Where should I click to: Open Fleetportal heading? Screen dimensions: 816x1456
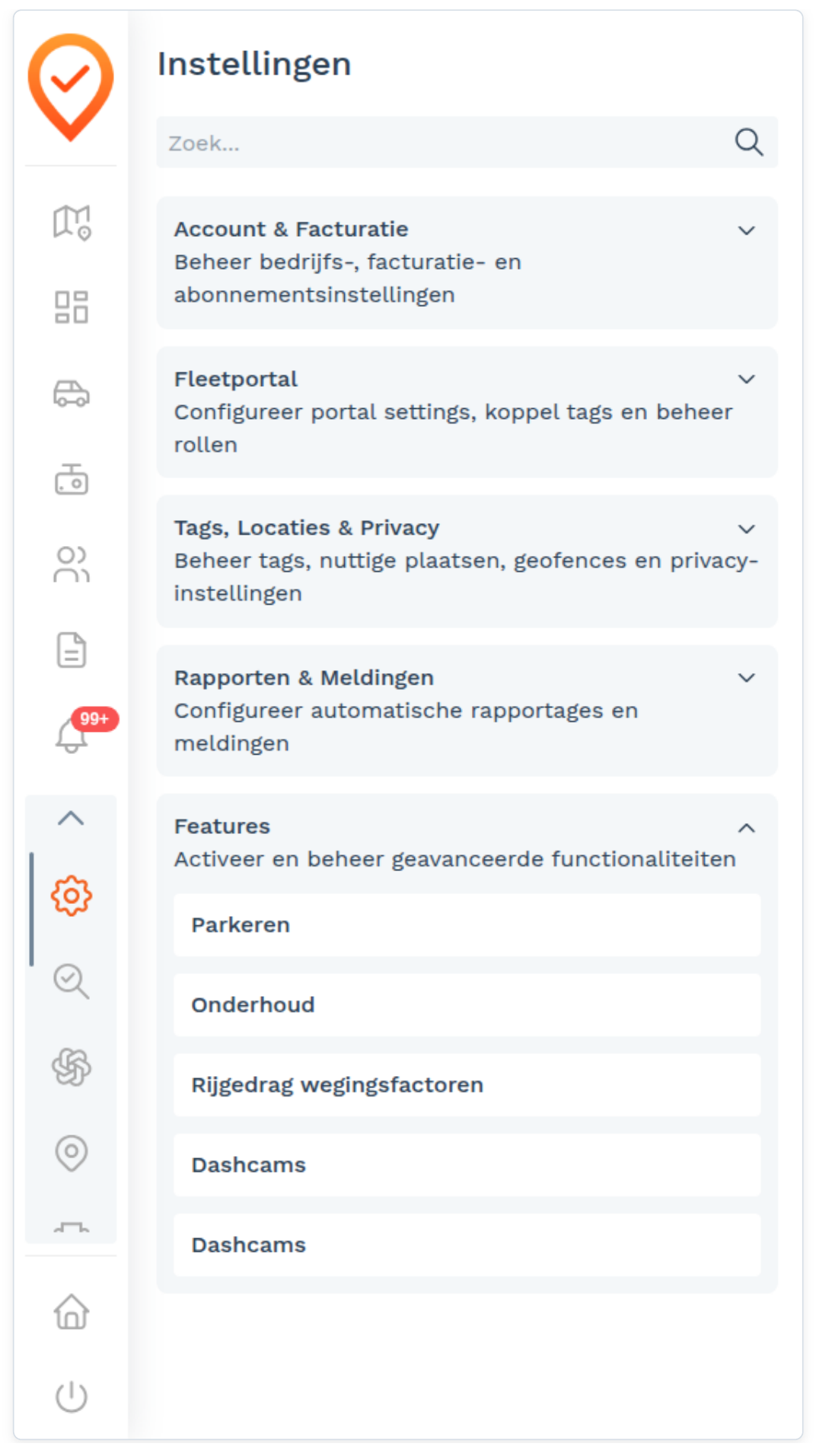pos(236,379)
